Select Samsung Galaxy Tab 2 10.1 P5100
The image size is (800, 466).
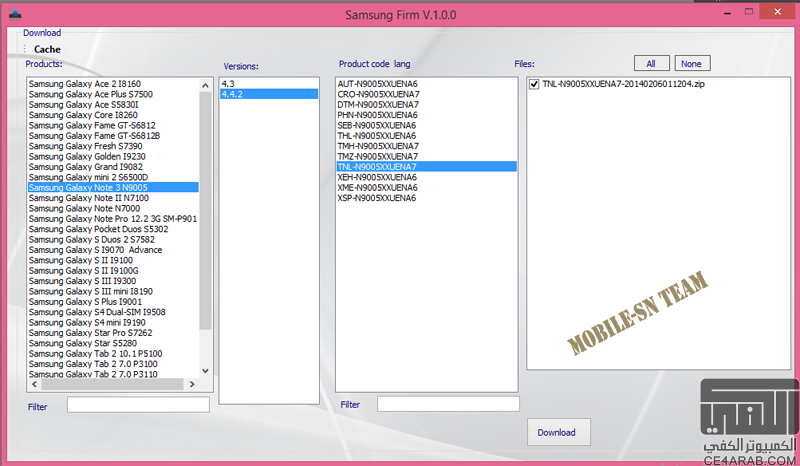pos(113,354)
